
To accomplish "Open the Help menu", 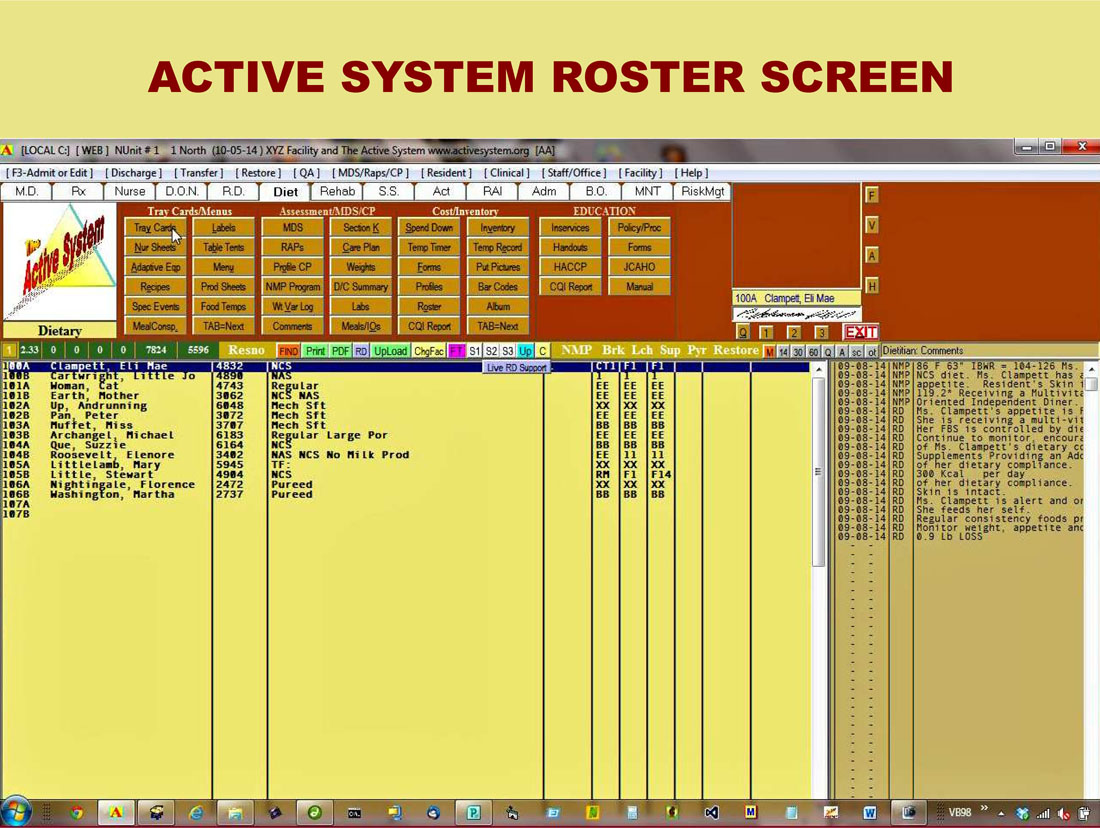I will tap(691, 173).
